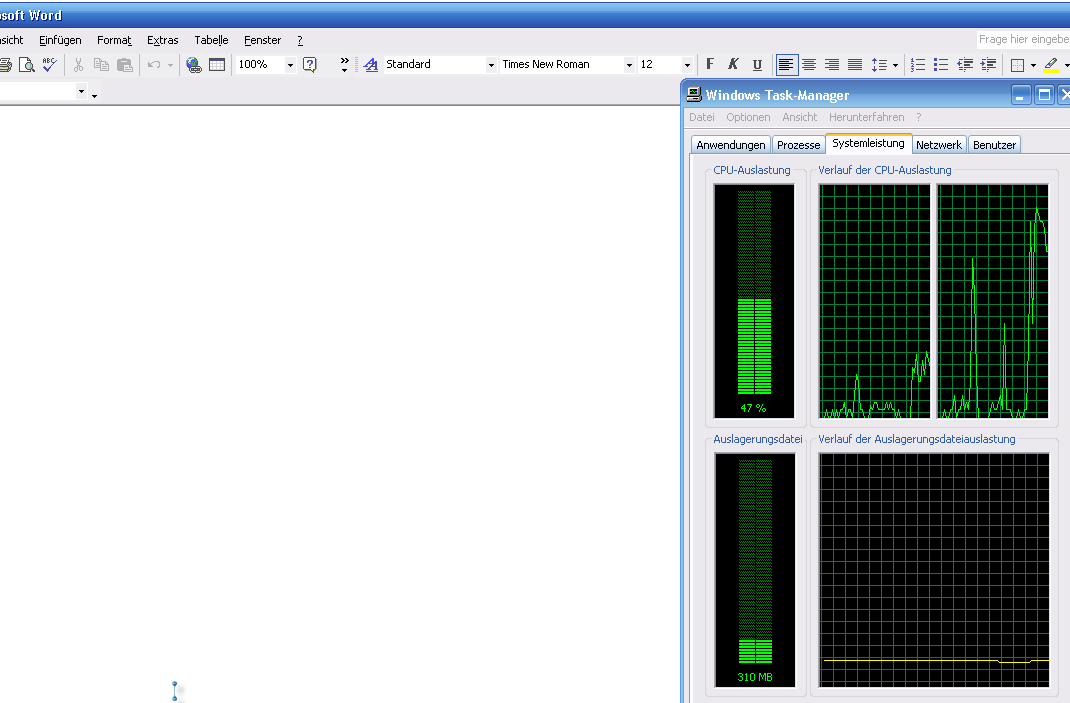1070x703 pixels.
Task: Run the ABC spelling check in Word
Action: click(49, 65)
